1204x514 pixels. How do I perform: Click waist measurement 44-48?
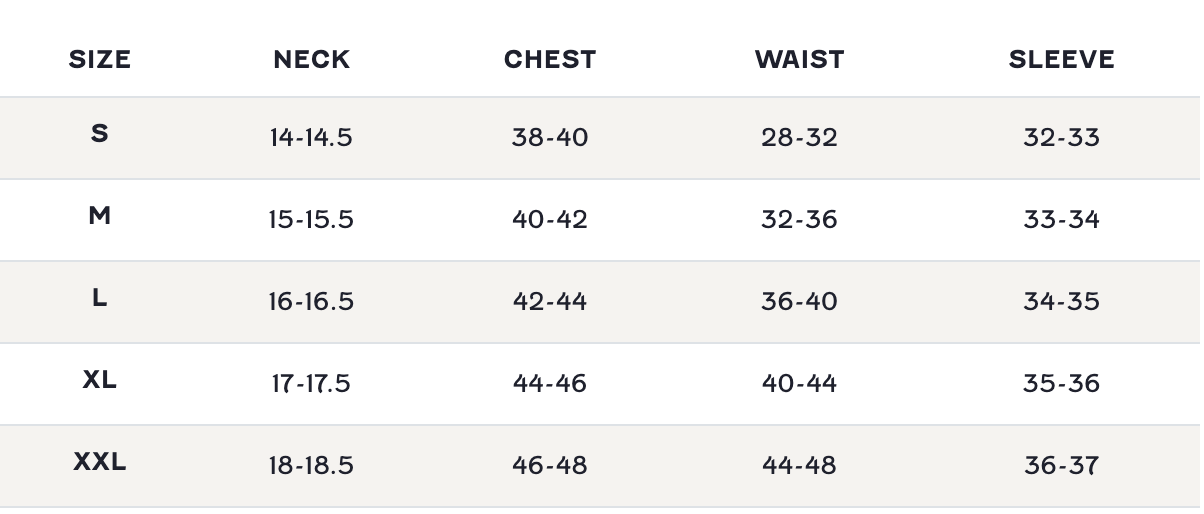click(799, 466)
